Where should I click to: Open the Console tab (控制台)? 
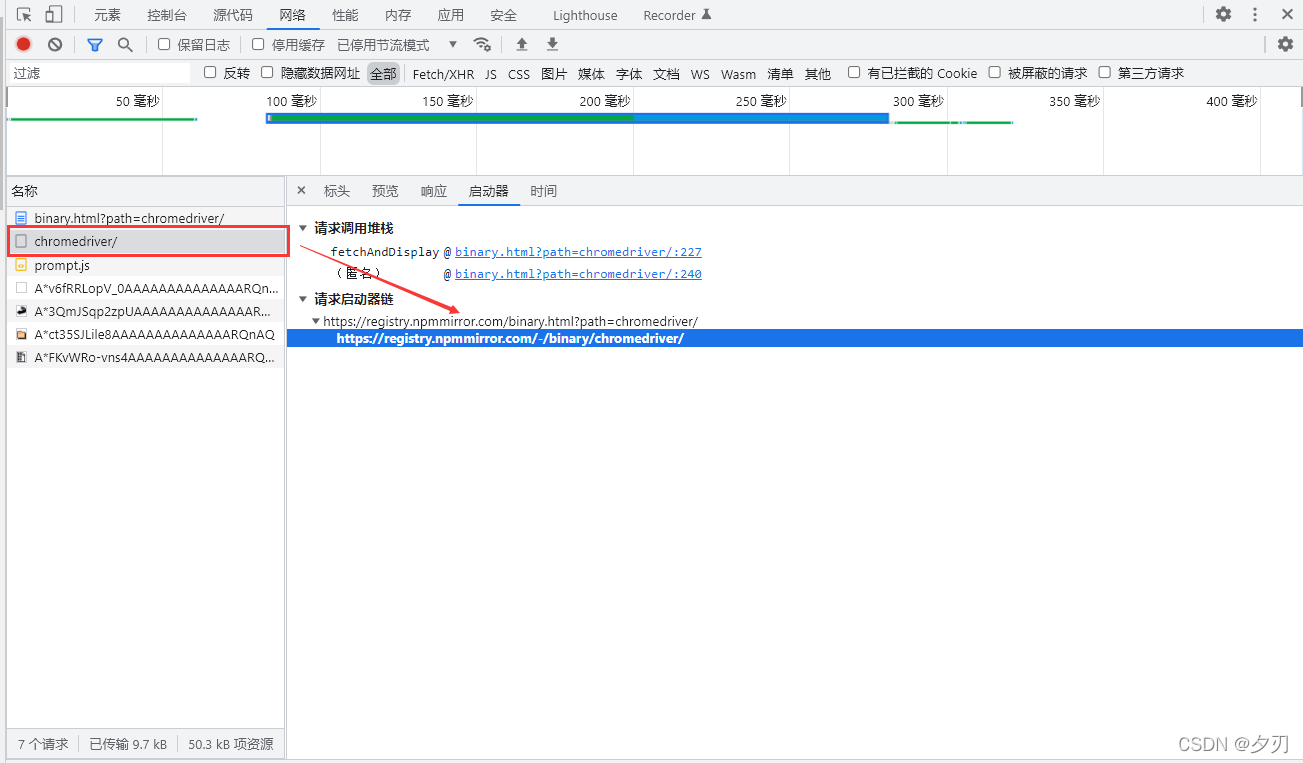point(167,15)
